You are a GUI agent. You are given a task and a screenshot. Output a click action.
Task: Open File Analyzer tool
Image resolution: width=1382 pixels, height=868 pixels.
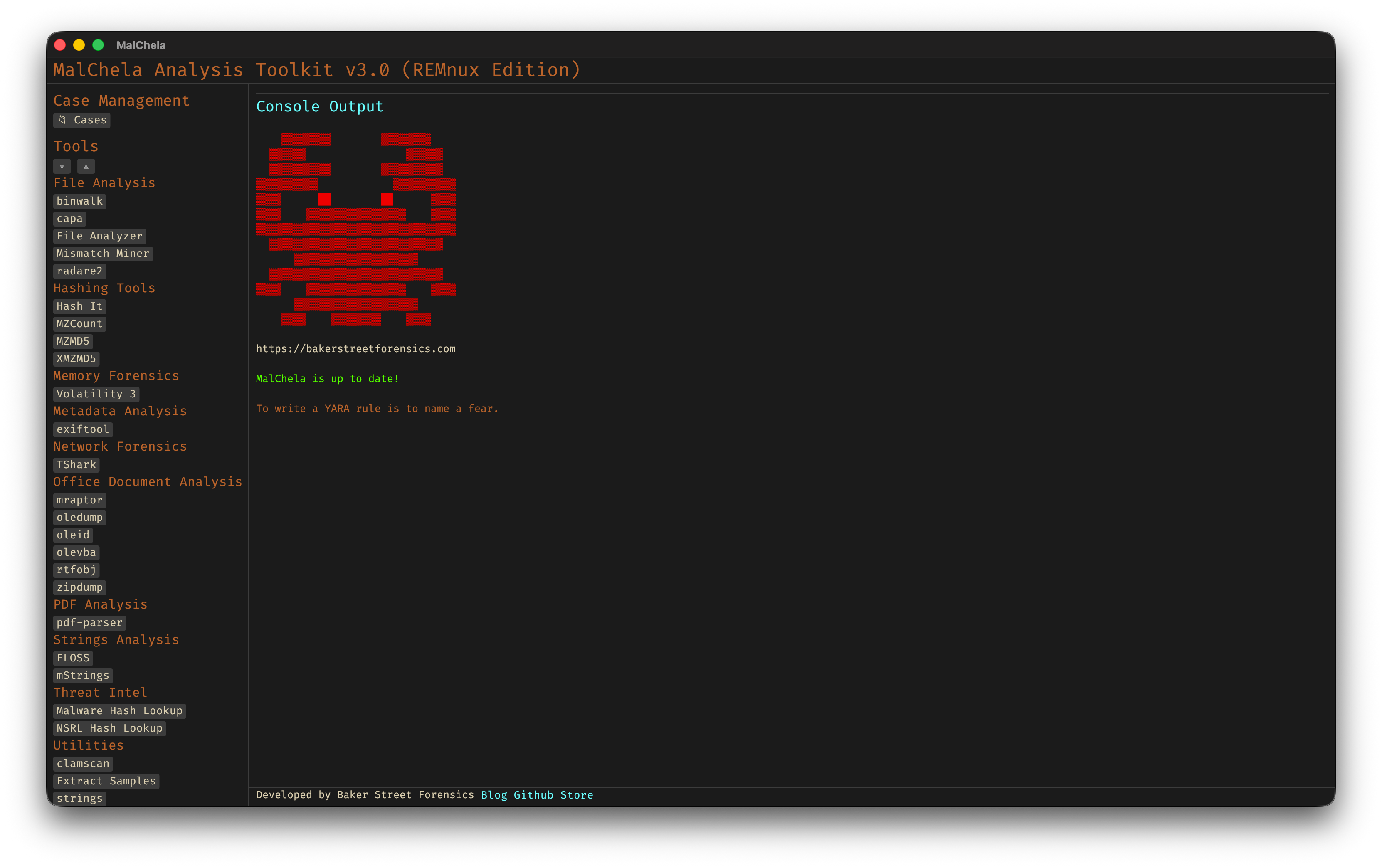pos(100,236)
